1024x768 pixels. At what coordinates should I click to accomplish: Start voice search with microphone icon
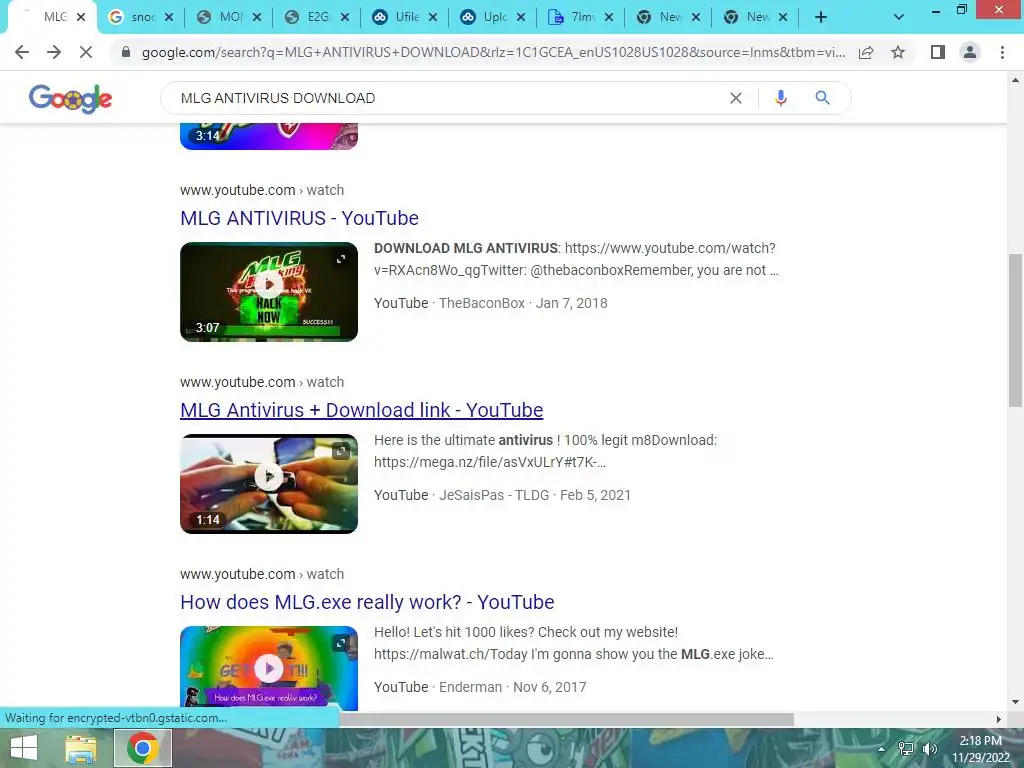780,98
